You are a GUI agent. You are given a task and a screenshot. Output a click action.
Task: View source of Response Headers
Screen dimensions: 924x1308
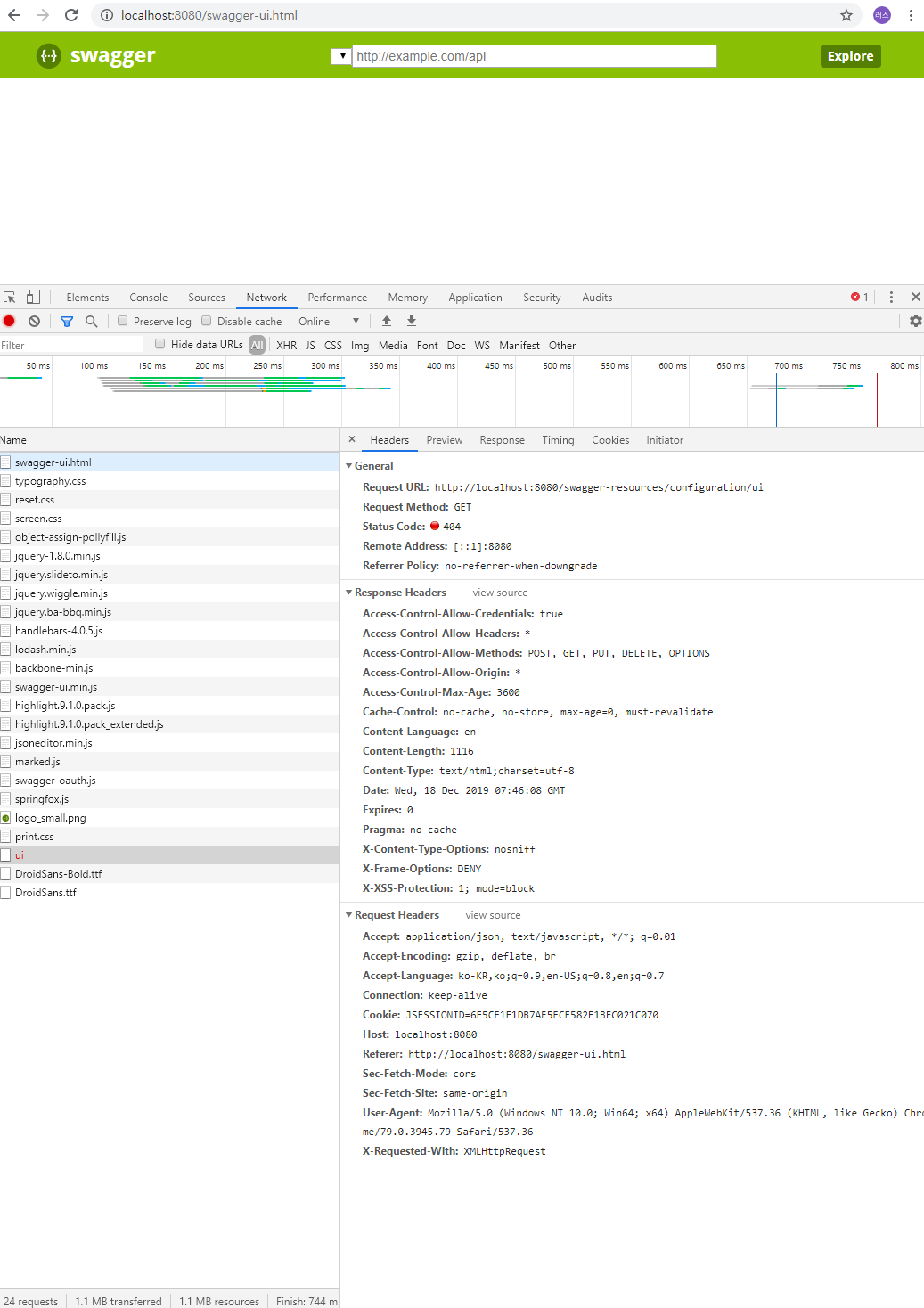[501, 593]
